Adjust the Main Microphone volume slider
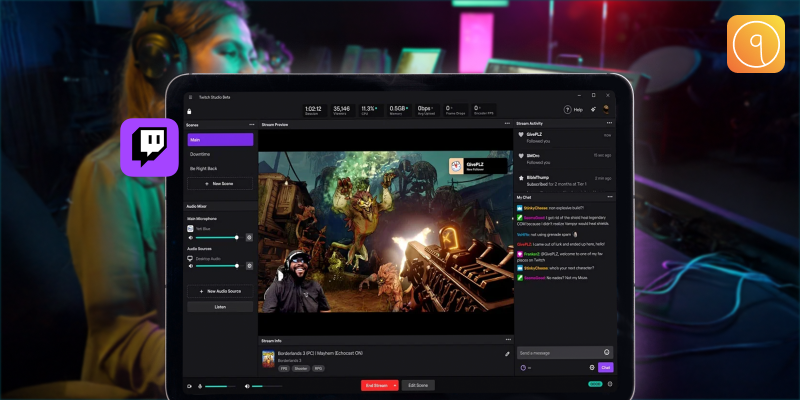The height and width of the screenshot is (400, 800). [x=217, y=237]
